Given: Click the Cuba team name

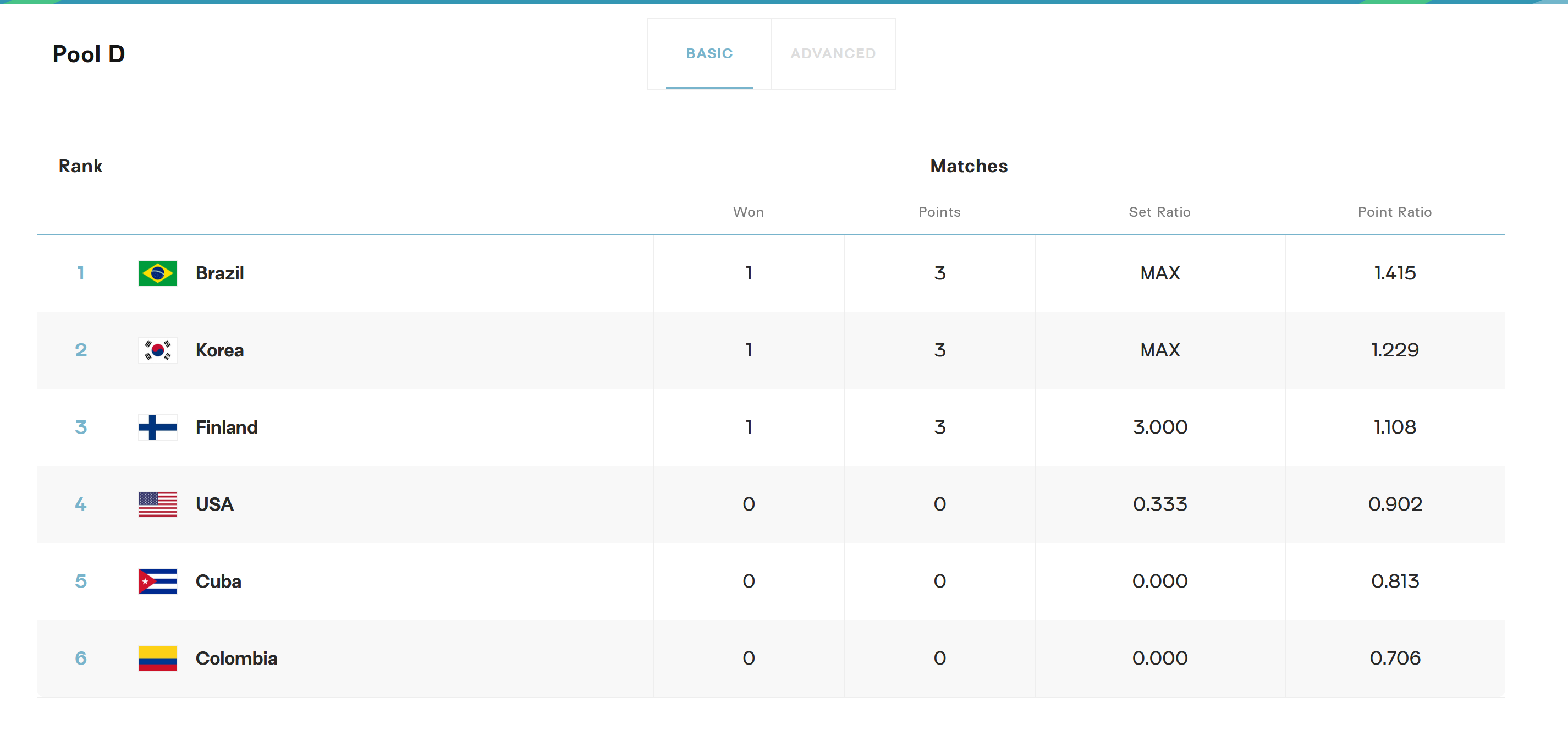Looking at the screenshot, I should pos(218,581).
